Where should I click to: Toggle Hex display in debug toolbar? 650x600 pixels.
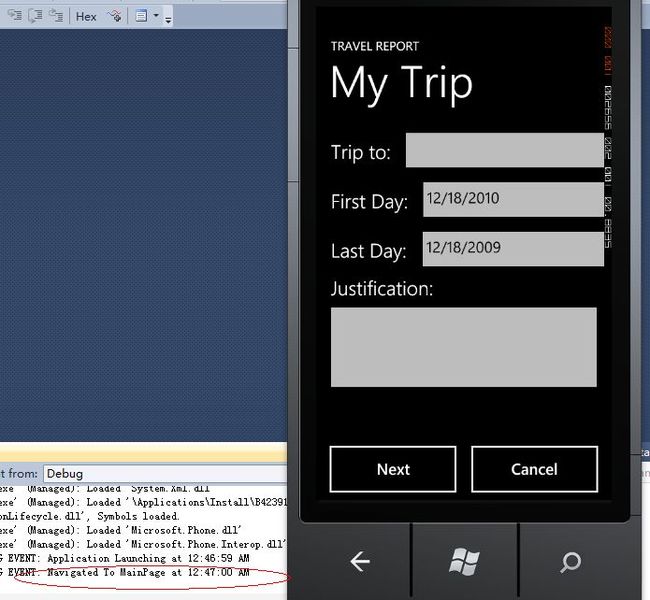tap(86, 17)
